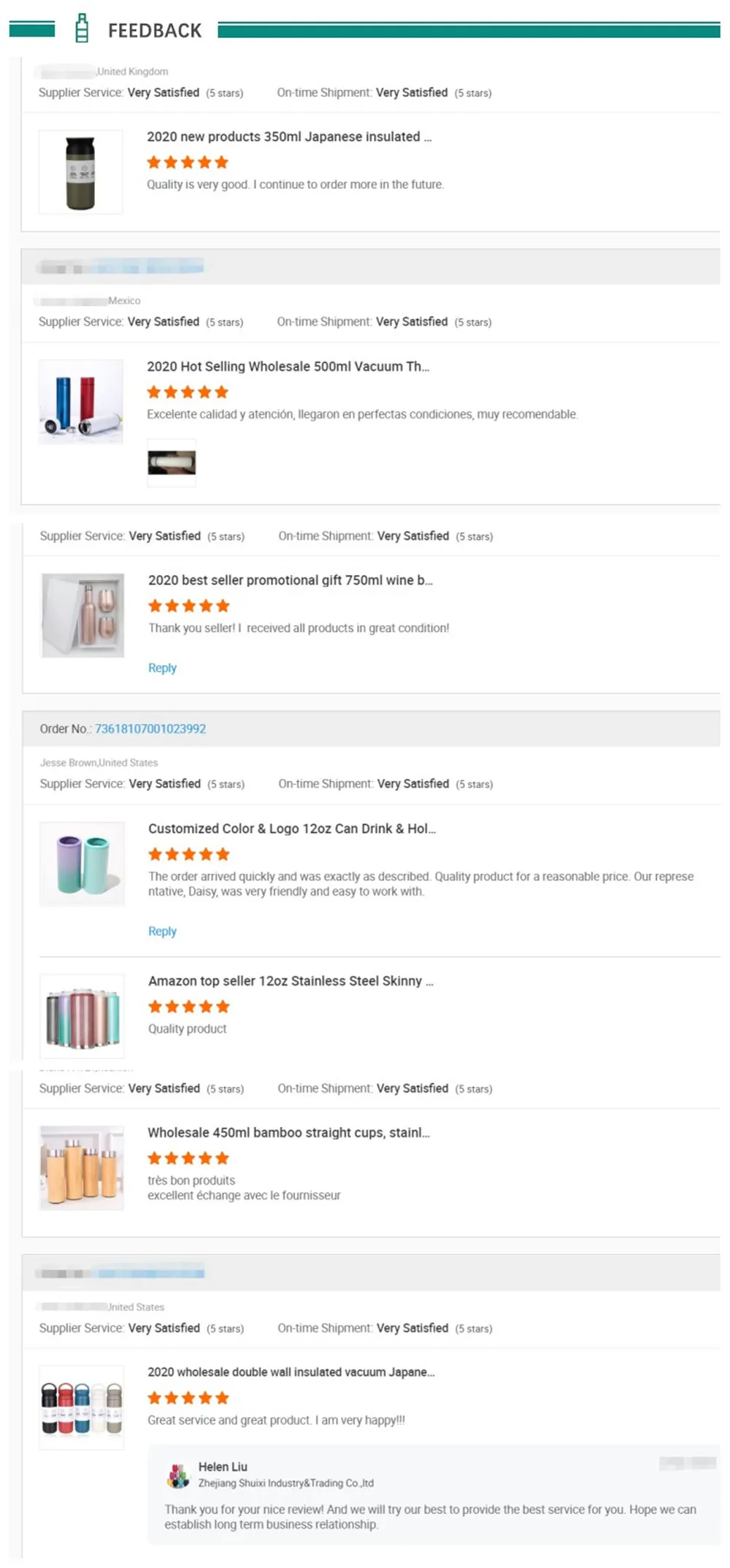Click the 12oz can holder product image
Image resolution: width=730 pixels, height=1568 pixels.
point(82,864)
